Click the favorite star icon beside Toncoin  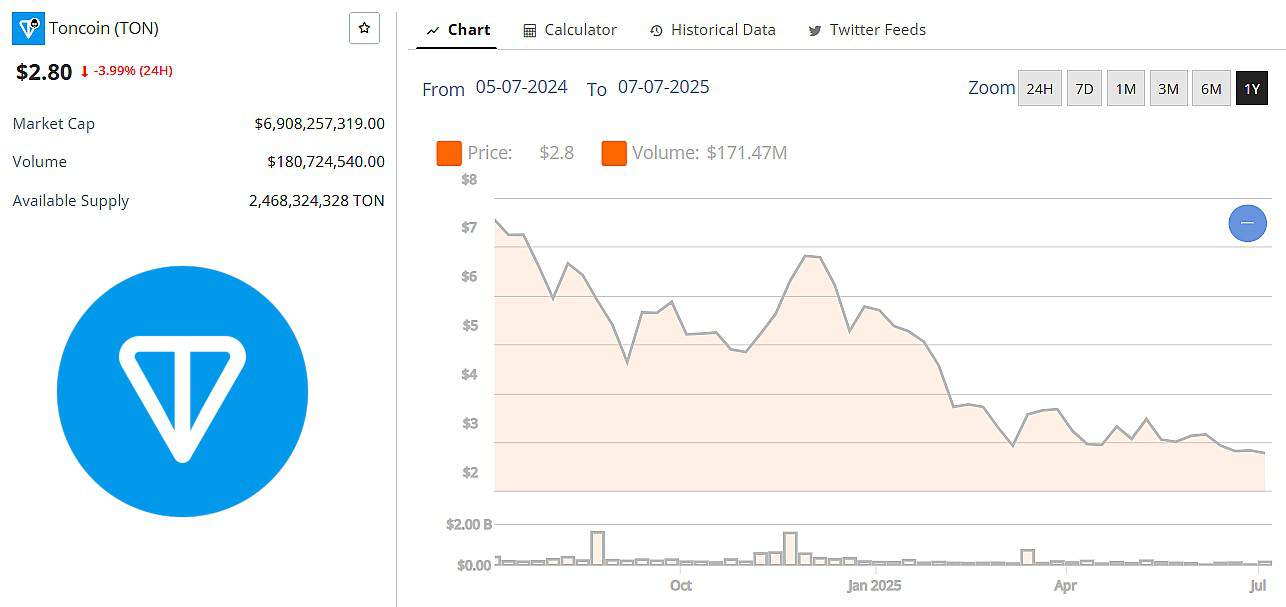click(364, 28)
